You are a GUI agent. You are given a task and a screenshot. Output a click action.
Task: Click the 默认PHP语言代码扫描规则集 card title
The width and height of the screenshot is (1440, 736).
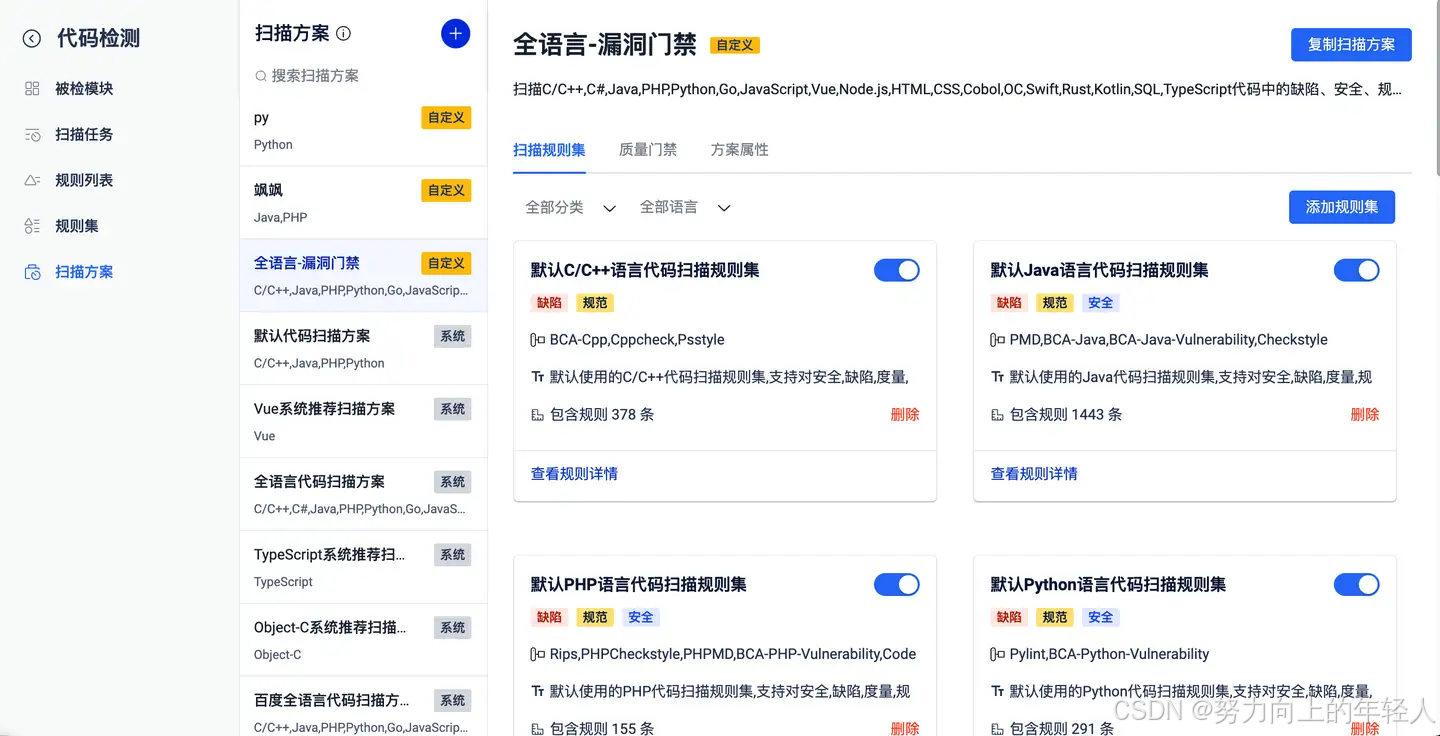coord(639,585)
